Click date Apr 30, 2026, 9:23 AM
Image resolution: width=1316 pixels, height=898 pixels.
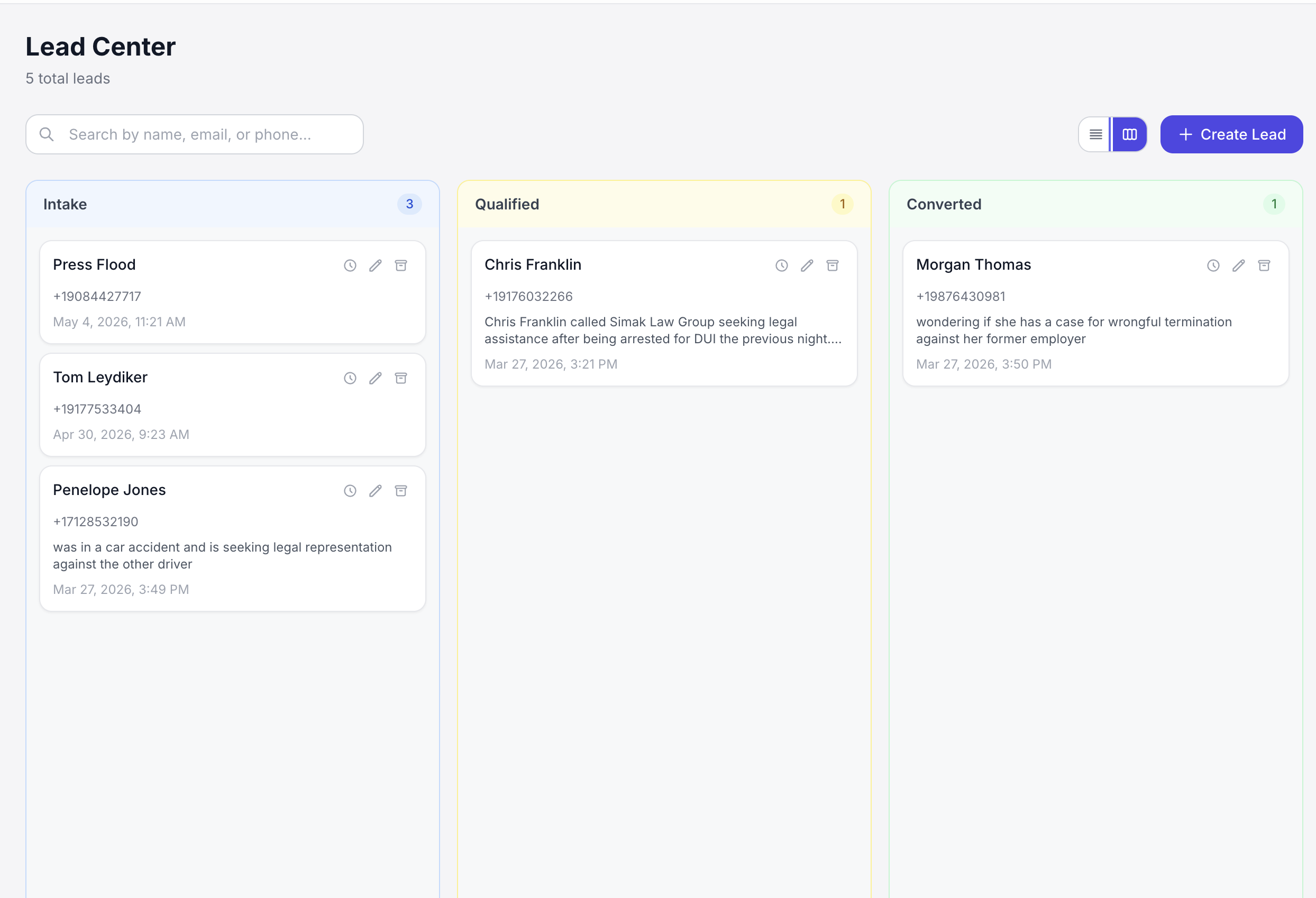pyautogui.click(x=121, y=434)
